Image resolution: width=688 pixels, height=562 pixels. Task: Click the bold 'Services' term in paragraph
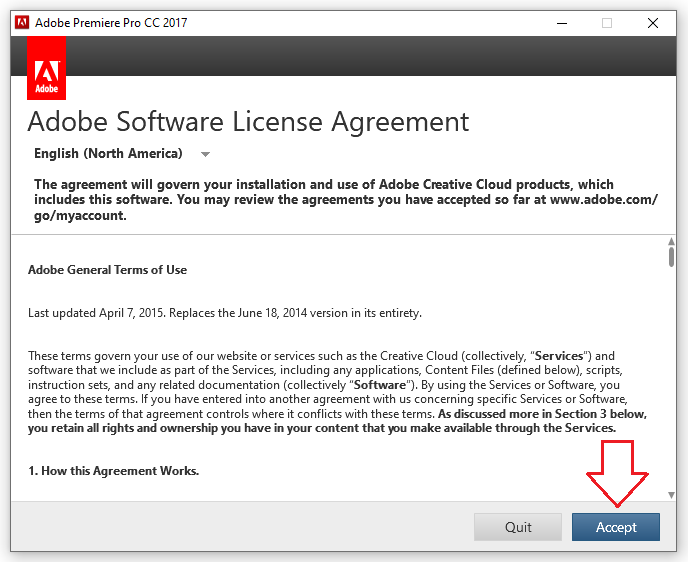[x=559, y=356]
